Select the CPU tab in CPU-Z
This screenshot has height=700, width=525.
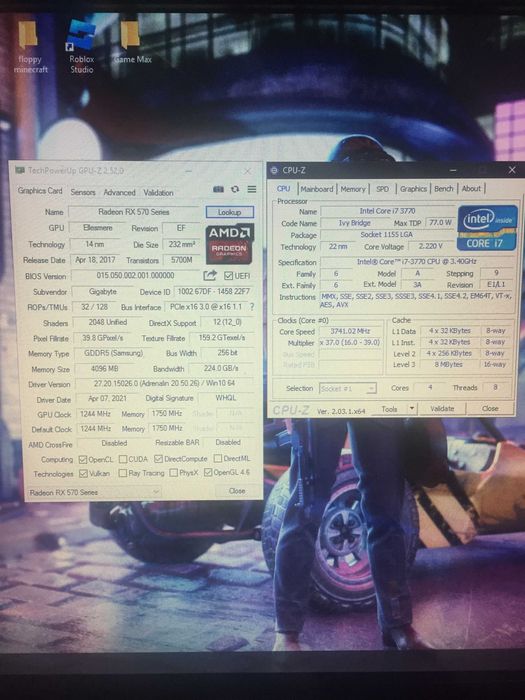(283, 189)
